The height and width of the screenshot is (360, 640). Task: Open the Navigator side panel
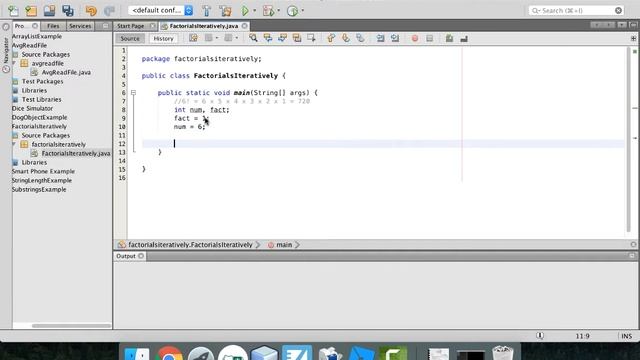(x=6, y=51)
